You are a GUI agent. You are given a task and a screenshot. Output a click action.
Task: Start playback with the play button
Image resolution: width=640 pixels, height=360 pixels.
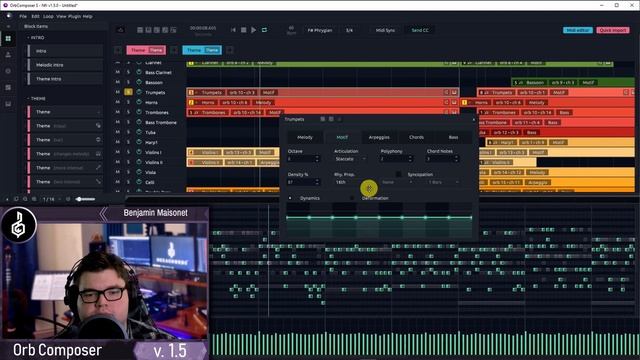click(x=253, y=30)
